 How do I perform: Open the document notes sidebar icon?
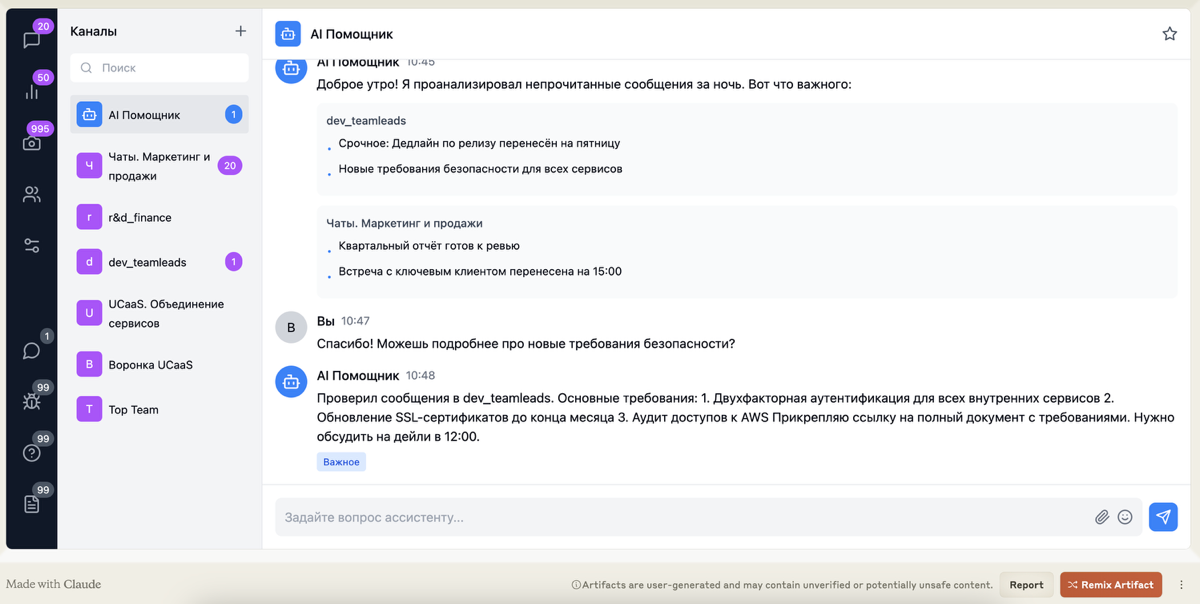(32, 504)
